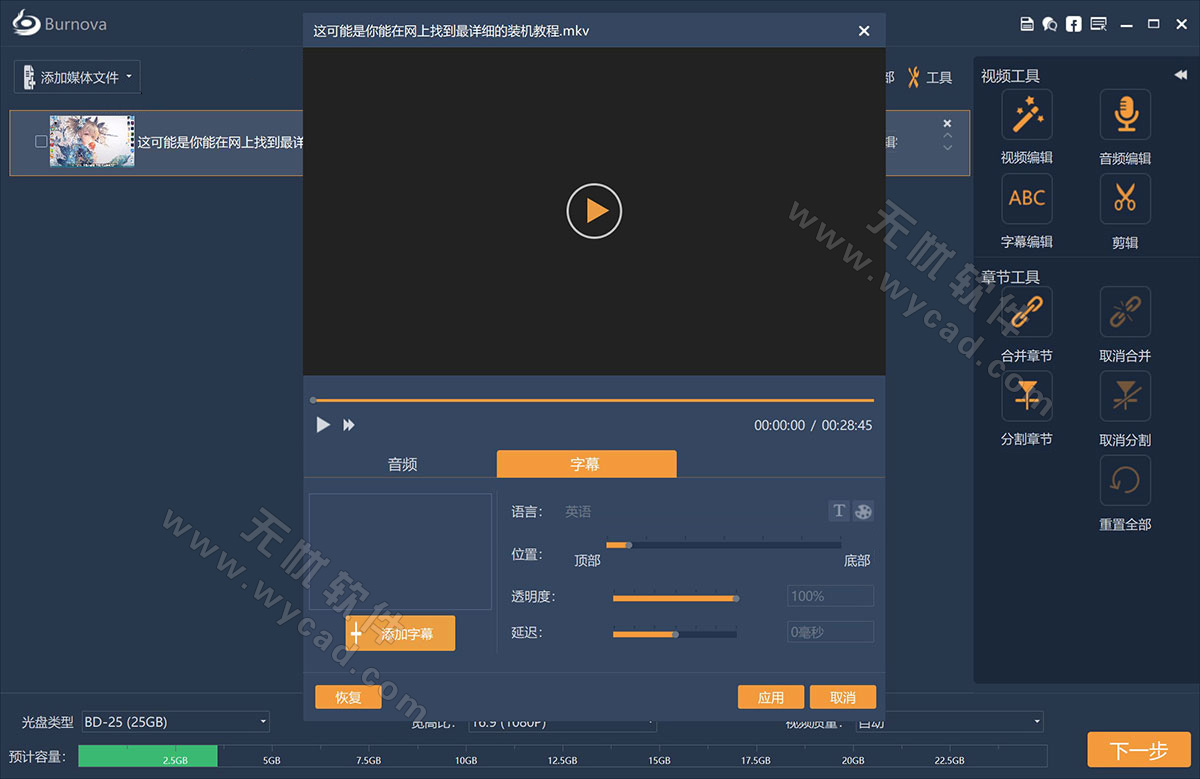Image resolution: width=1200 pixels, height=779 pixels.
Task: Expand the 添加媒体文件 dropdown arrow
Action: (127, 77)
